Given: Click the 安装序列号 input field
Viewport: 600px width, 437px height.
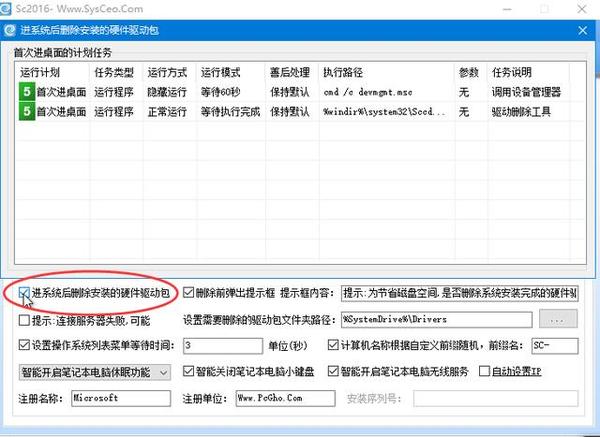Looking at the screenshot, I should [496, 398].
